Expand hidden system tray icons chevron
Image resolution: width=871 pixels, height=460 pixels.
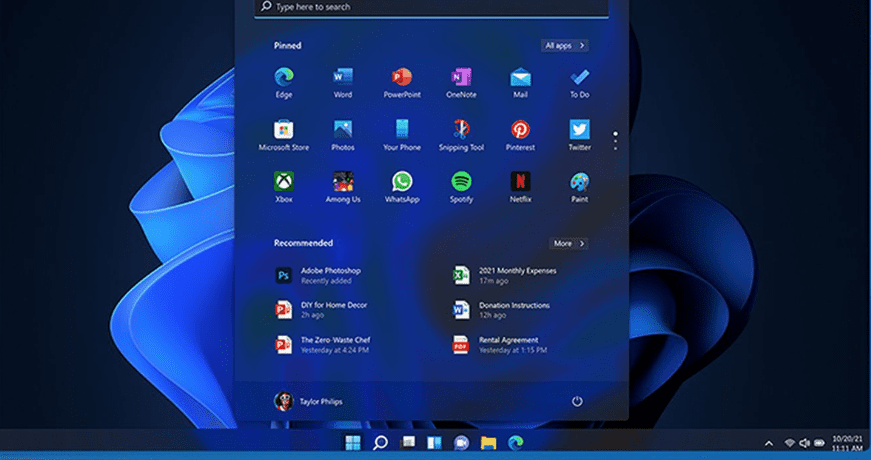pyautogui.click(x=769, y=443)
